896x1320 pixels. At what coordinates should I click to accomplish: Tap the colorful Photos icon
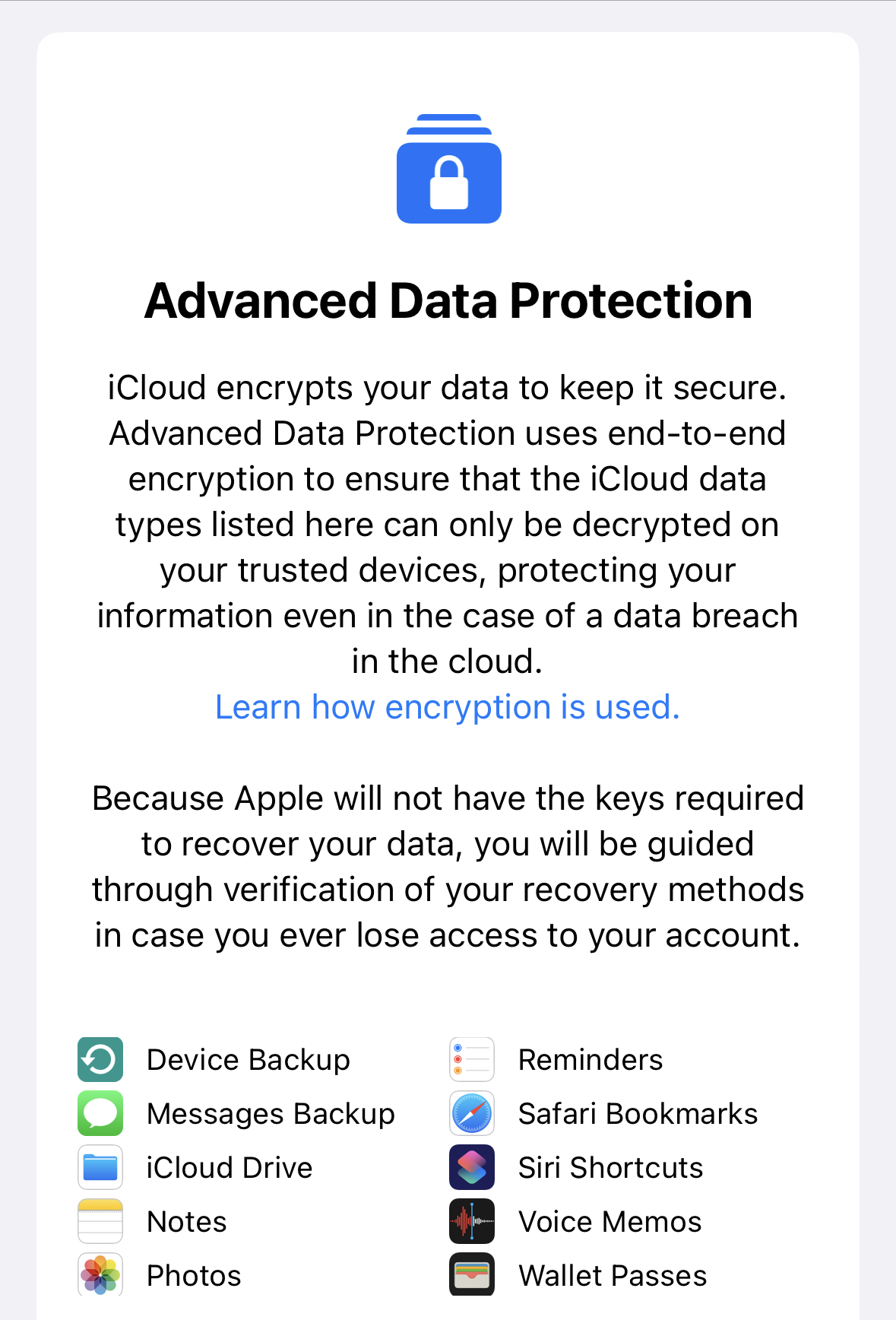point(100,1274)
